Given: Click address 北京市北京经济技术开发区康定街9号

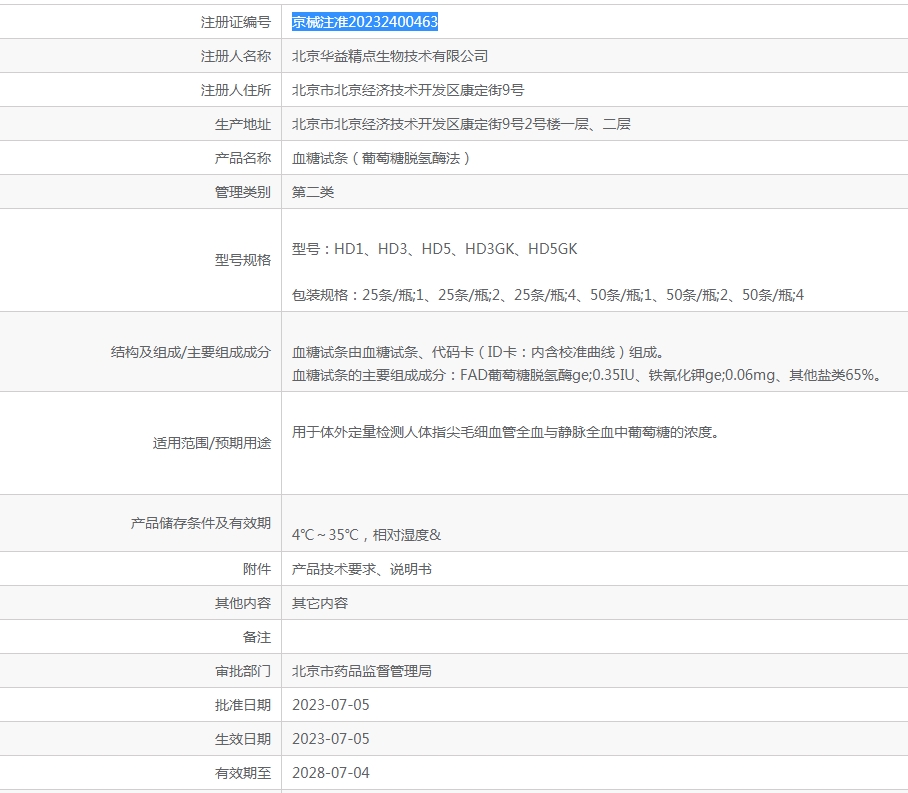Looking at the screenshot, I should click(x=408, y=90).
